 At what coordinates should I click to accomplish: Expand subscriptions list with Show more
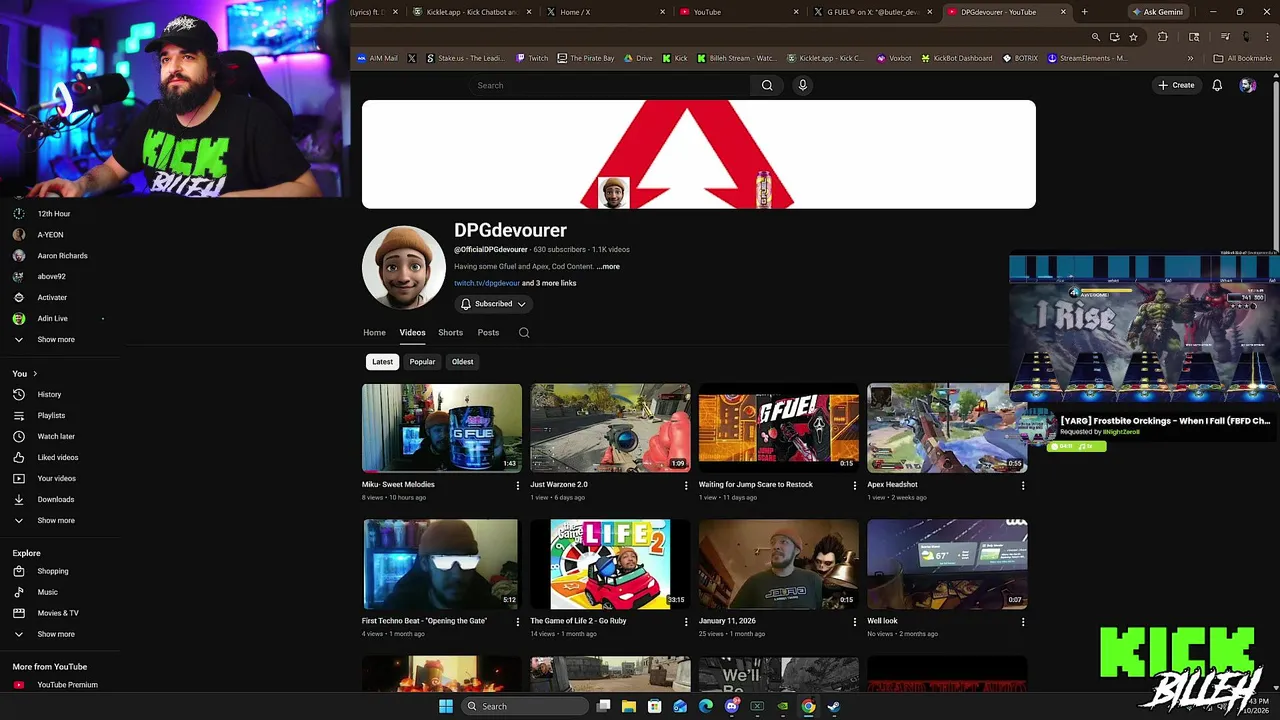[56, 340]
